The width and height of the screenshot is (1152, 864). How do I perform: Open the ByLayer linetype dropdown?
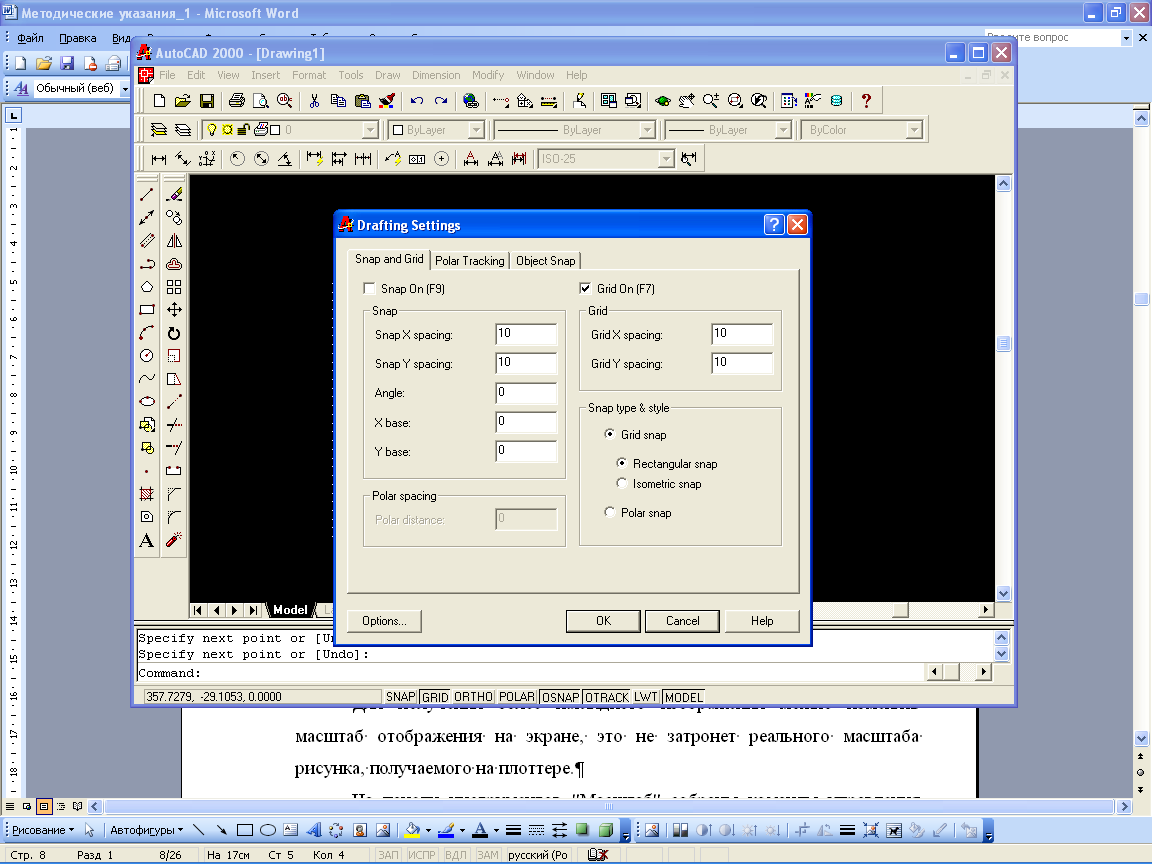tap(647, 130)
